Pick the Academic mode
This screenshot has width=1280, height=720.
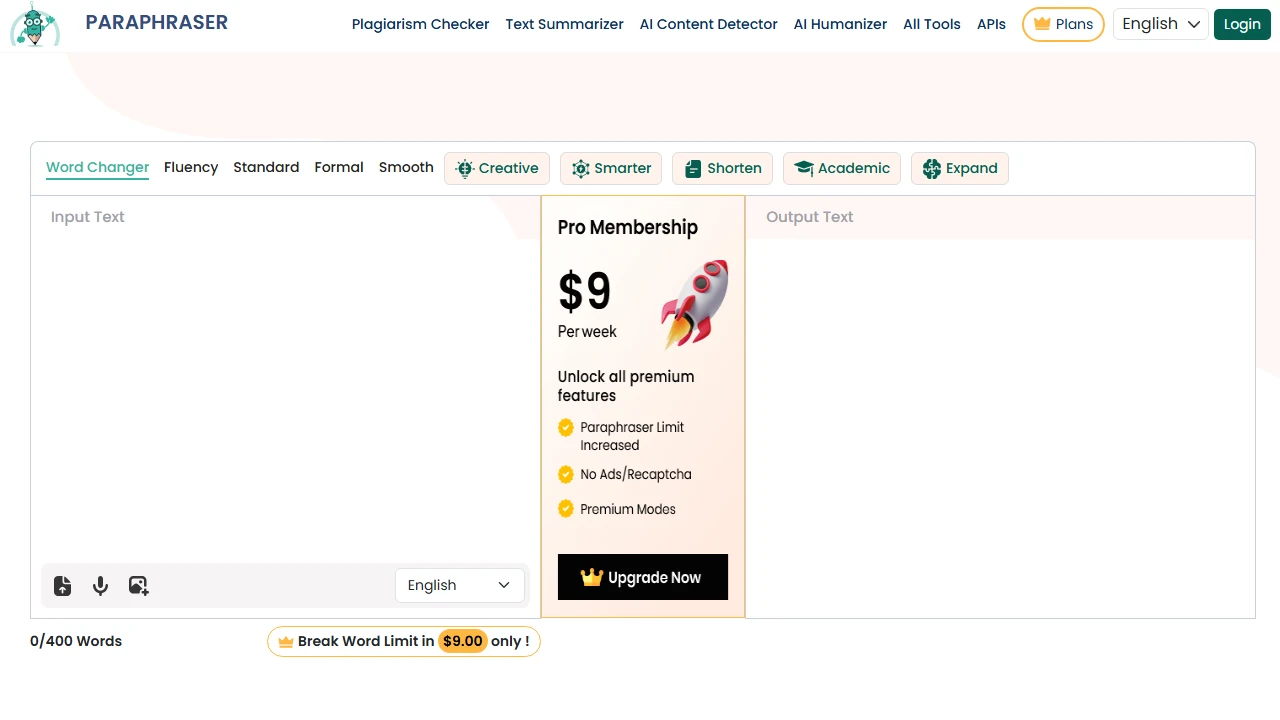tap(842, 168)
